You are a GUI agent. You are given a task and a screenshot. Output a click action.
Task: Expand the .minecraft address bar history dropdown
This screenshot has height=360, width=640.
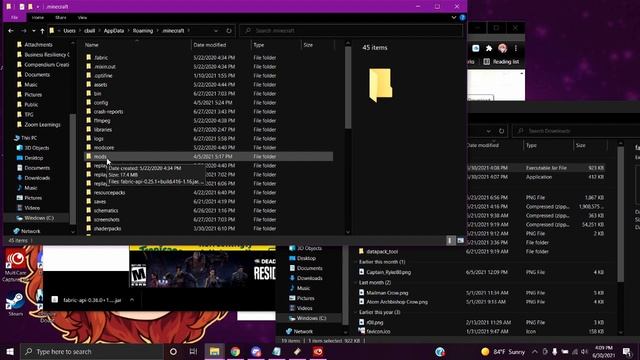[x=216, y=31]
